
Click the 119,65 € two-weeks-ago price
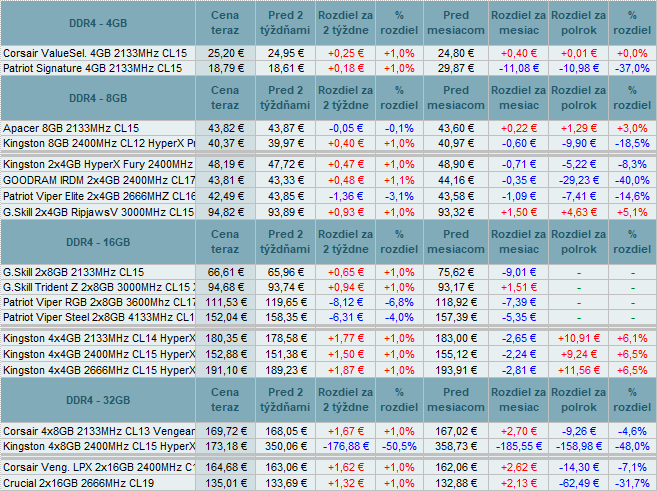[285, 302]
